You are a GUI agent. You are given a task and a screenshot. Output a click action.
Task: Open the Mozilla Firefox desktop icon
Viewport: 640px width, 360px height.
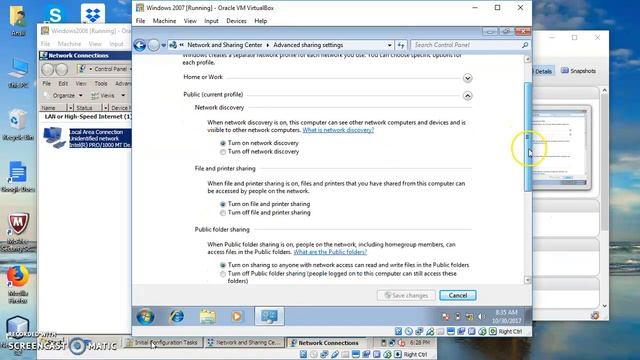(18, 284)
